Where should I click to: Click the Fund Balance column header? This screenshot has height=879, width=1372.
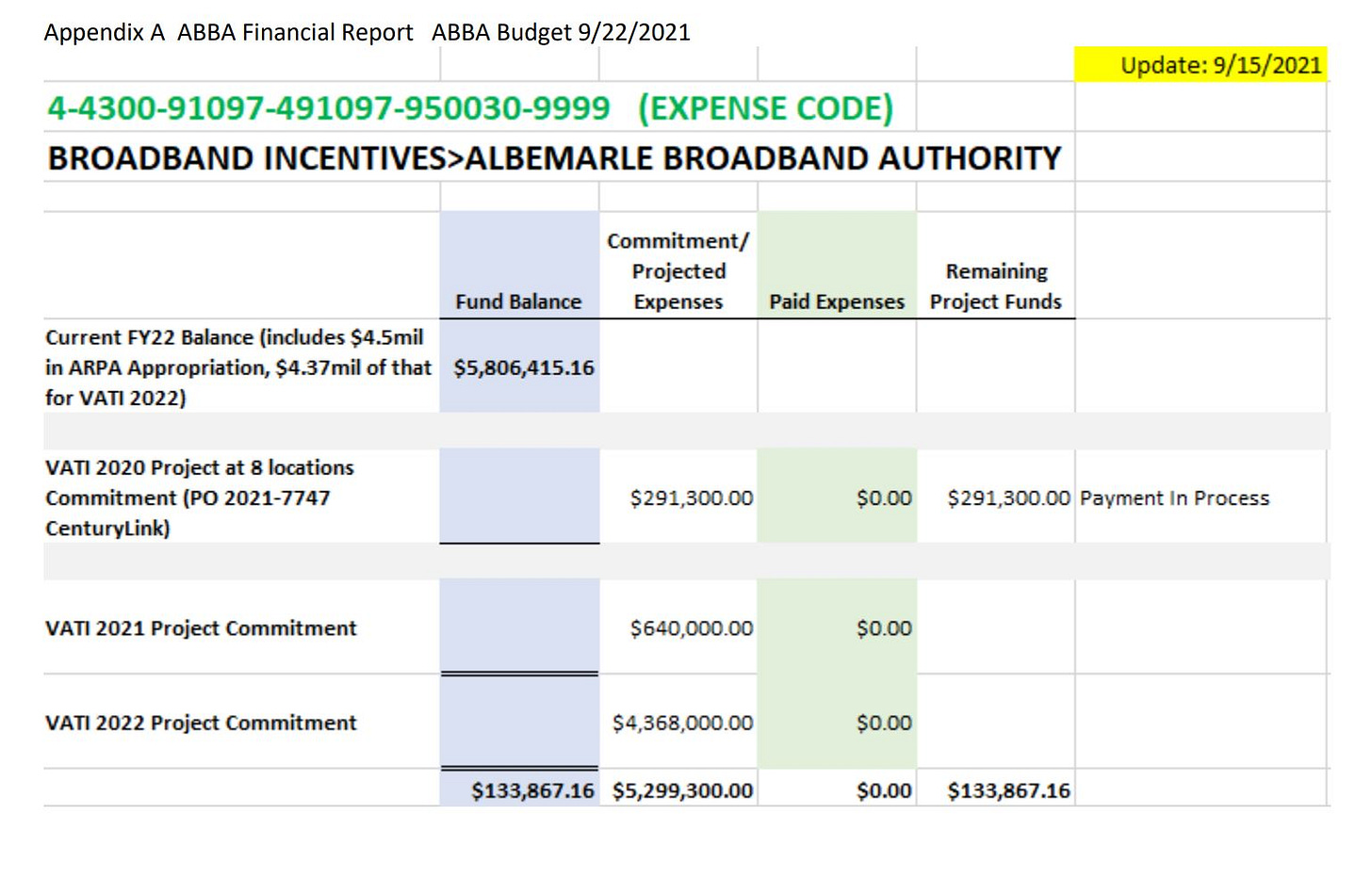point(518,301)
